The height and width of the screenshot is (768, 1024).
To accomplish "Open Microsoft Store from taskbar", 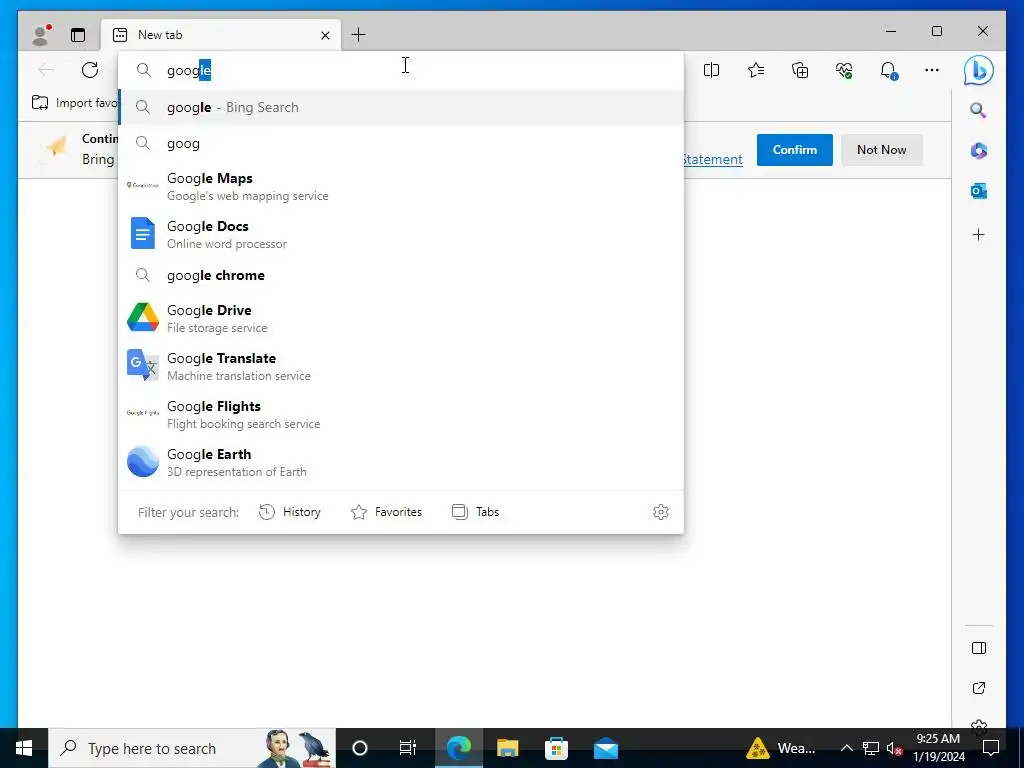I will click(x=556, y=748).
